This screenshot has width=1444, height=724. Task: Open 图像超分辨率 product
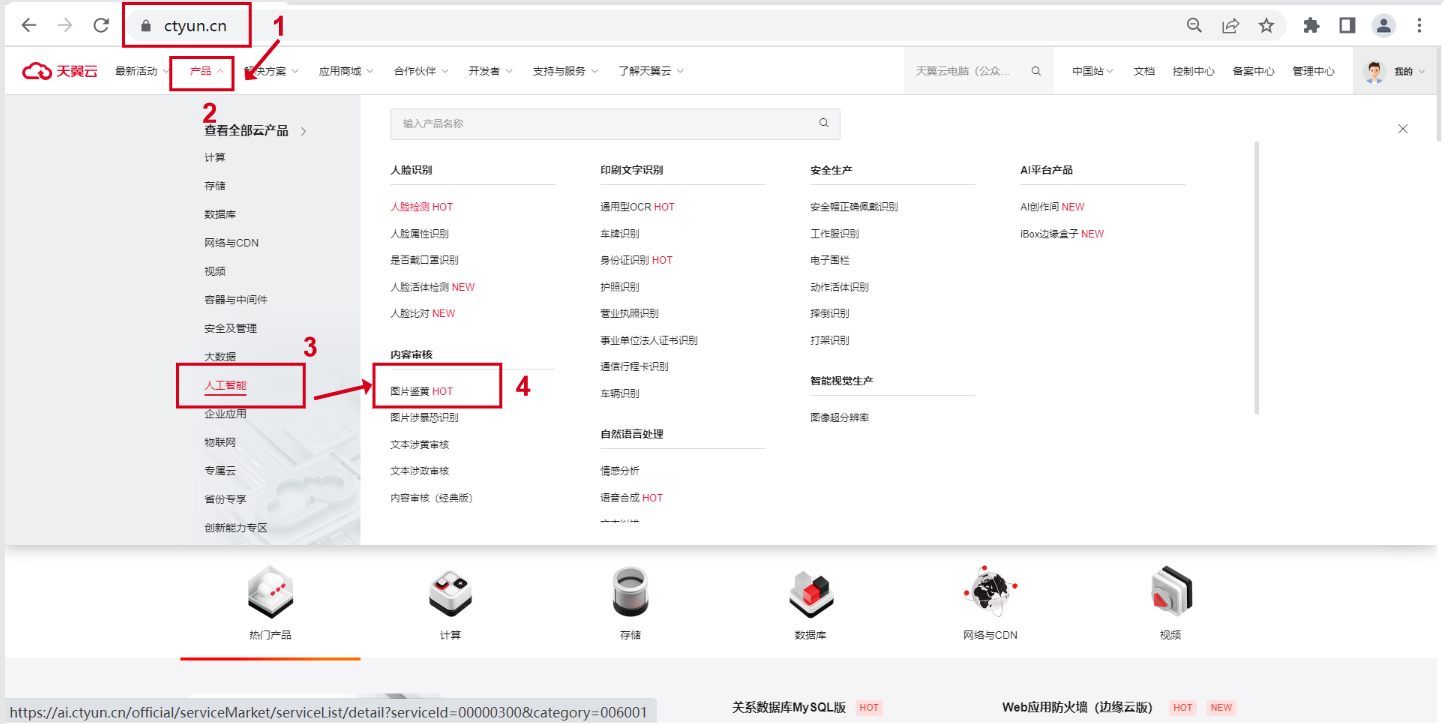[x=840, y=417]
